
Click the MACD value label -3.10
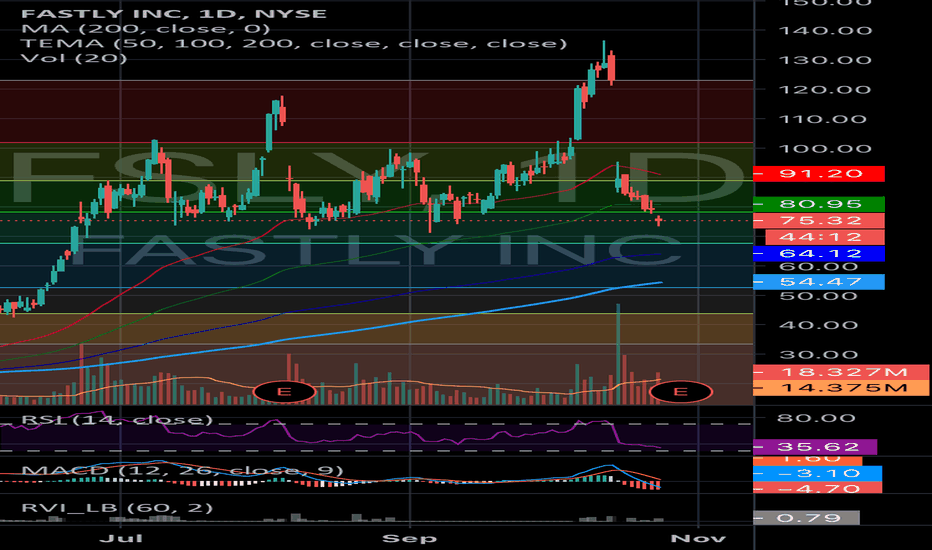point(817,473)
